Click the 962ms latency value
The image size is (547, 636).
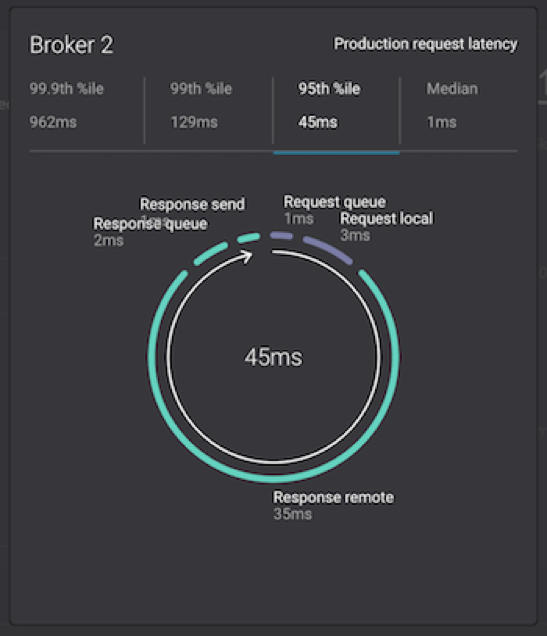[x=53, y=122]
